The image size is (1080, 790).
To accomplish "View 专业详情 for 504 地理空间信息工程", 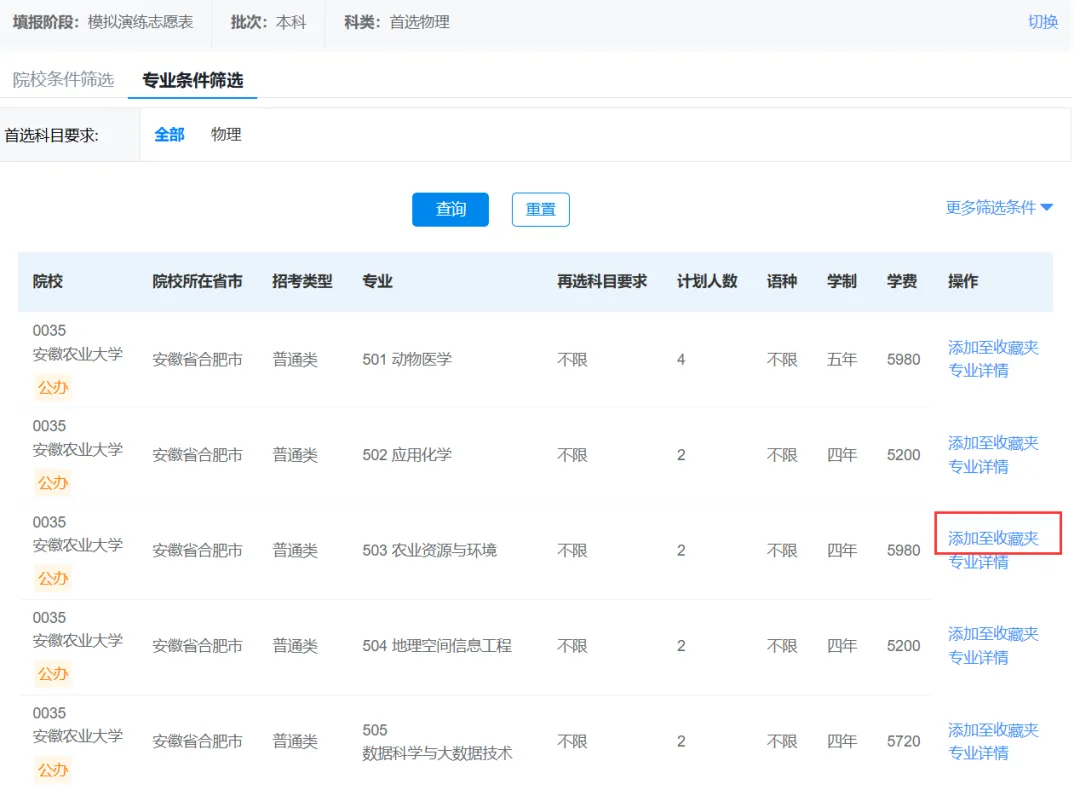I will pyautogui.click(x=978, y=658).
